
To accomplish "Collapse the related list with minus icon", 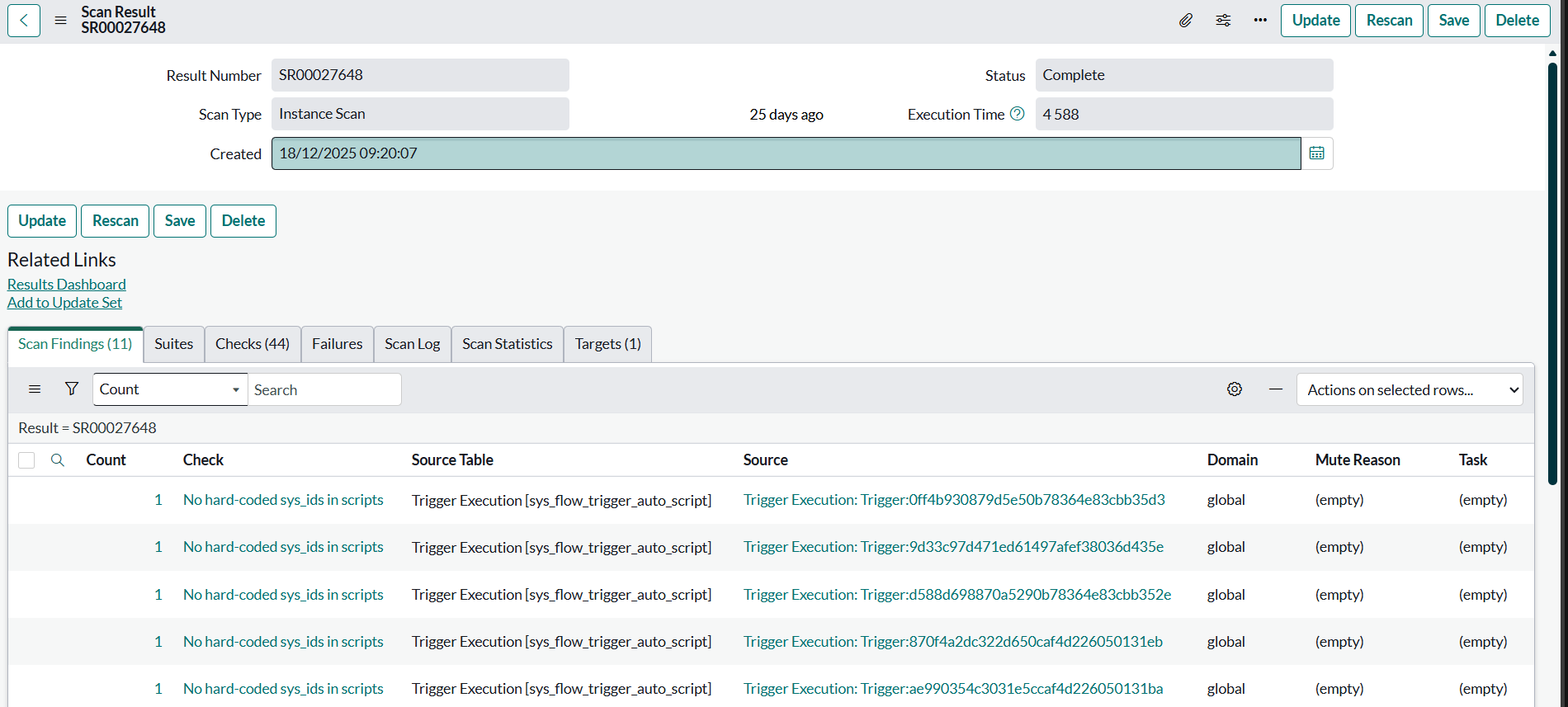I will (1276, 389).
